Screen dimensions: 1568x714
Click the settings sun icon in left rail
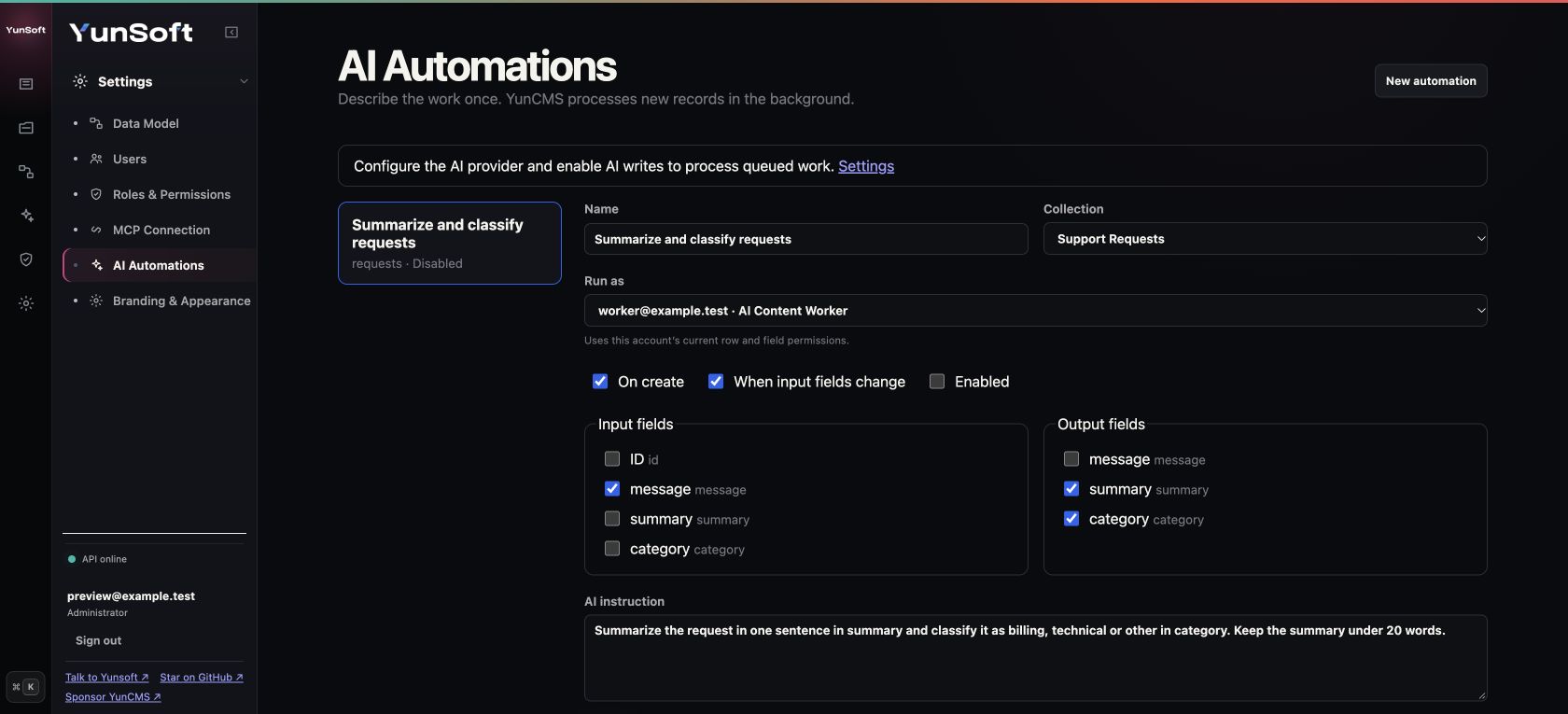26,303
